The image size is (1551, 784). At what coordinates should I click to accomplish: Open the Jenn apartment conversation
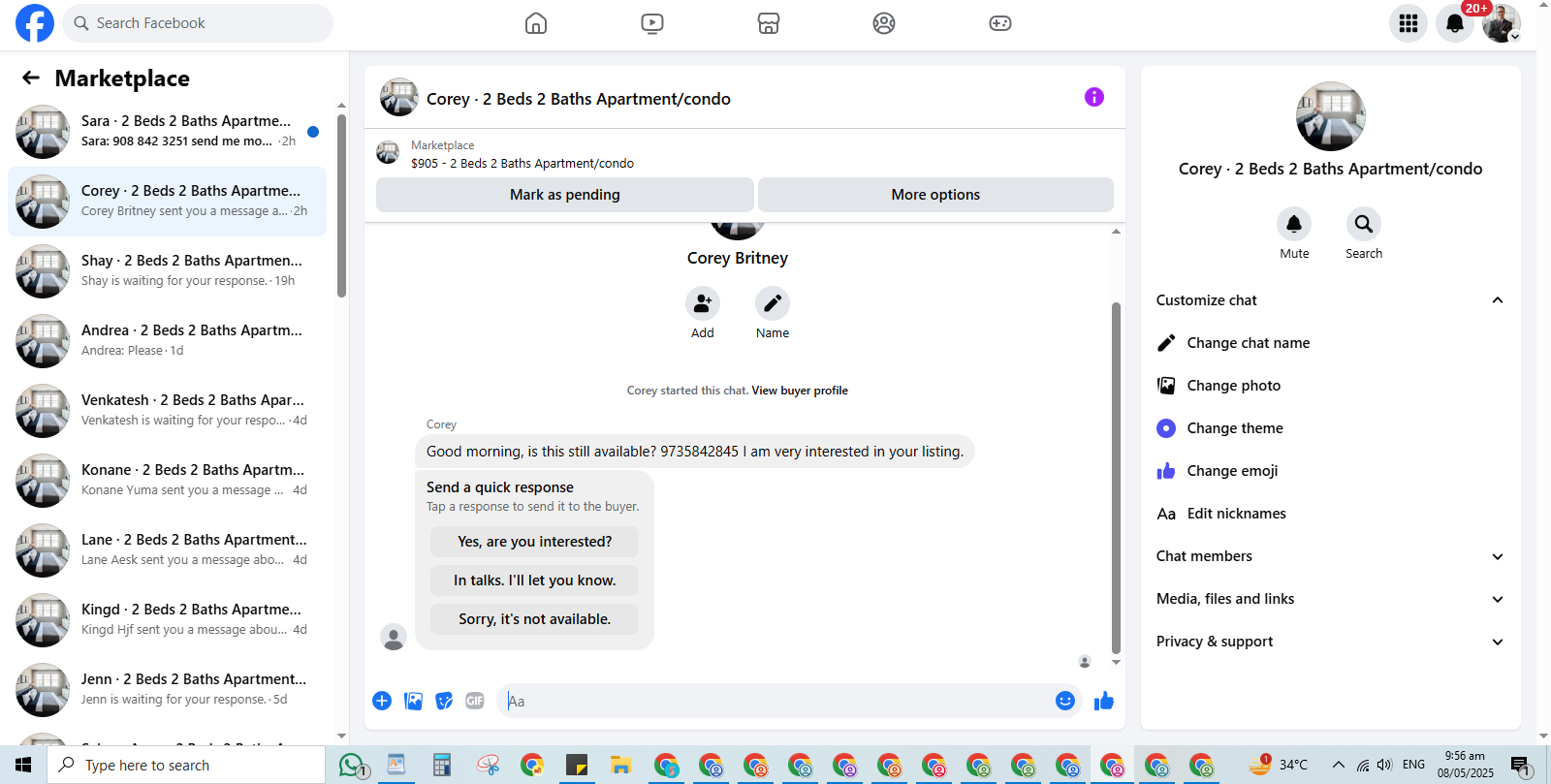pyautogui.click(x=167, y=690)
